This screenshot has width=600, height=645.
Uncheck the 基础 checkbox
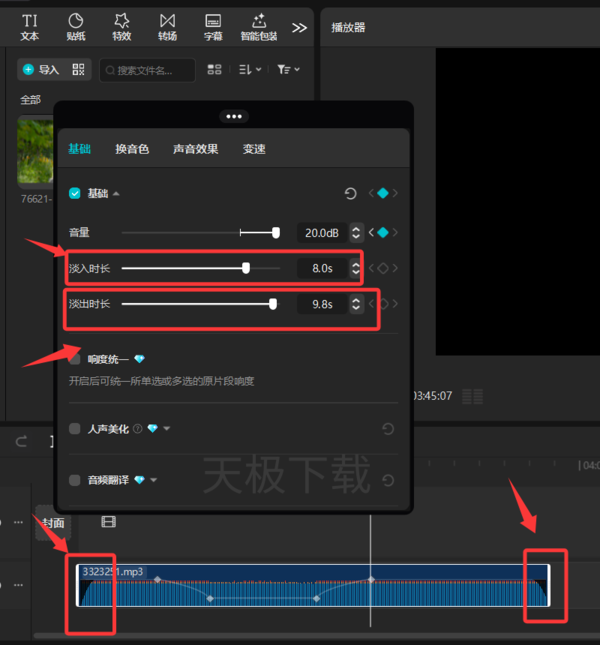75,193
